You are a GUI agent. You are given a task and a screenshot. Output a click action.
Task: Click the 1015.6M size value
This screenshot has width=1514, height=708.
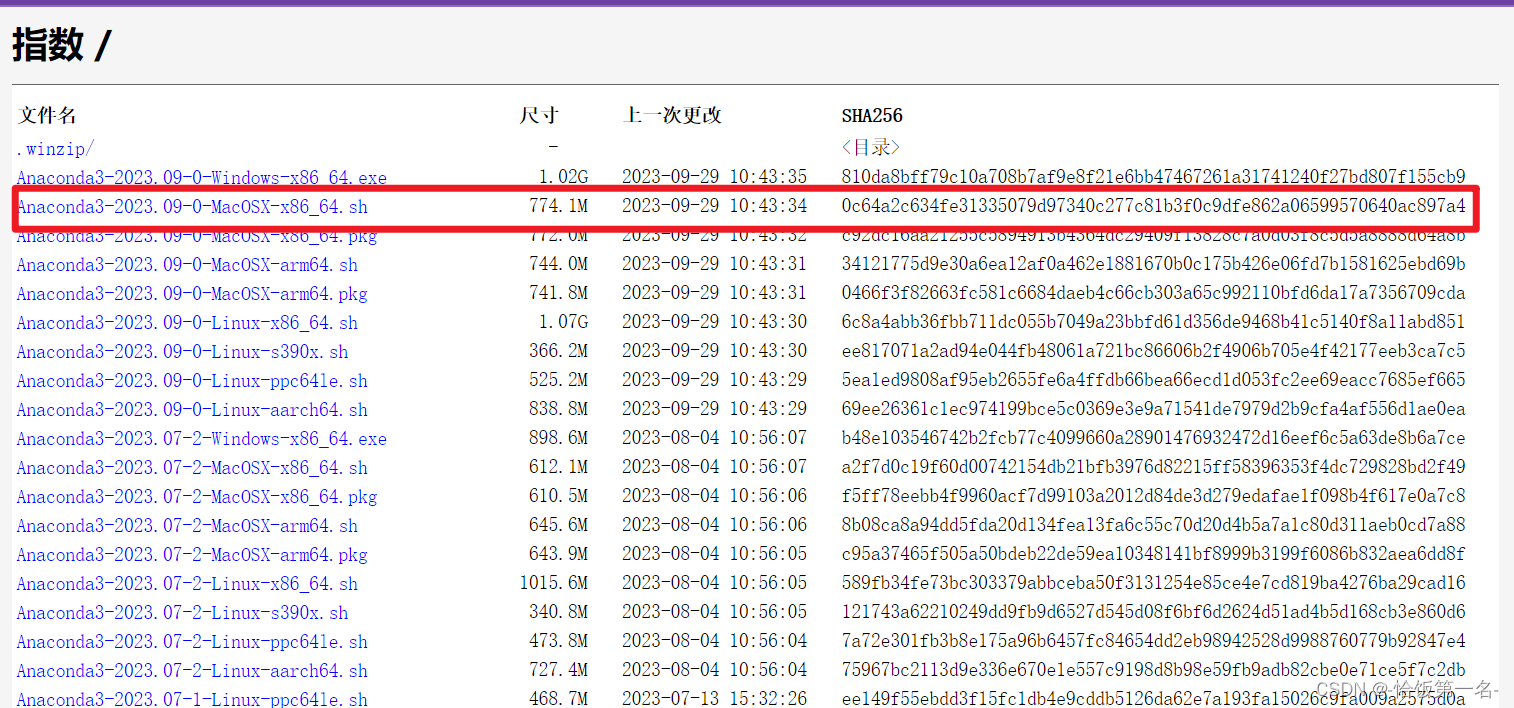554,583
